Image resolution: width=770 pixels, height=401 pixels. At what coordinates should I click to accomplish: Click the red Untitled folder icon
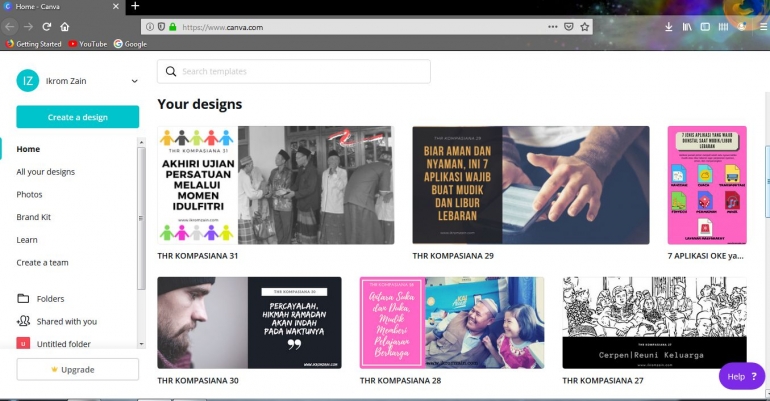pos(23,343)
